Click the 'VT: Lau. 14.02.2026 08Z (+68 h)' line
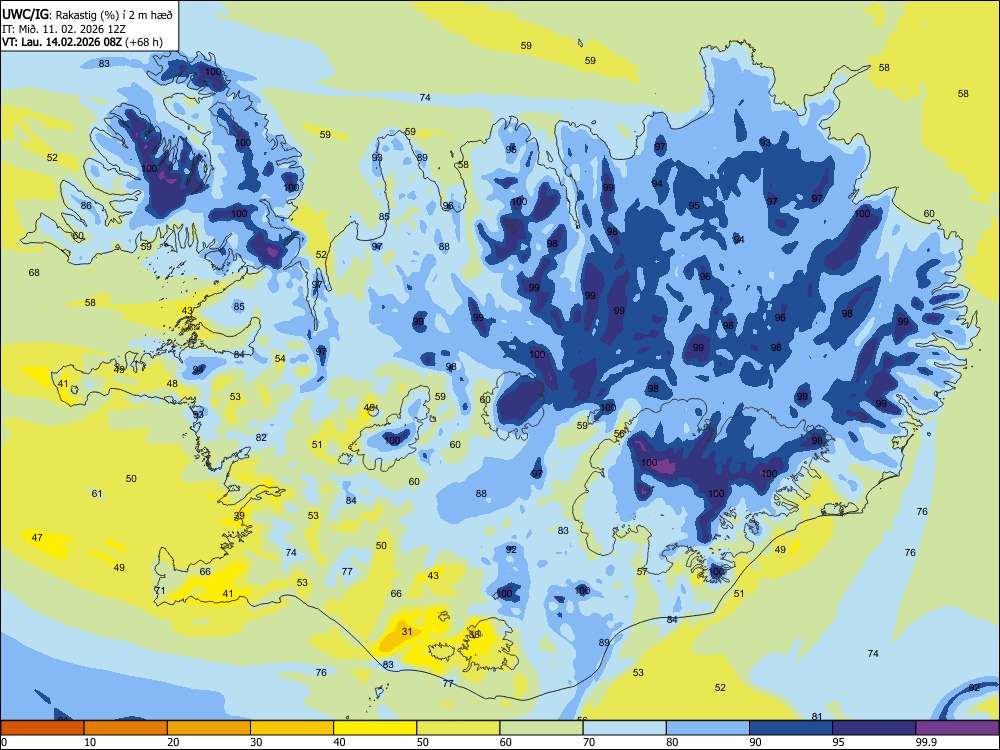The height and width of the screenshot is (750, 1000). (82, 42)
